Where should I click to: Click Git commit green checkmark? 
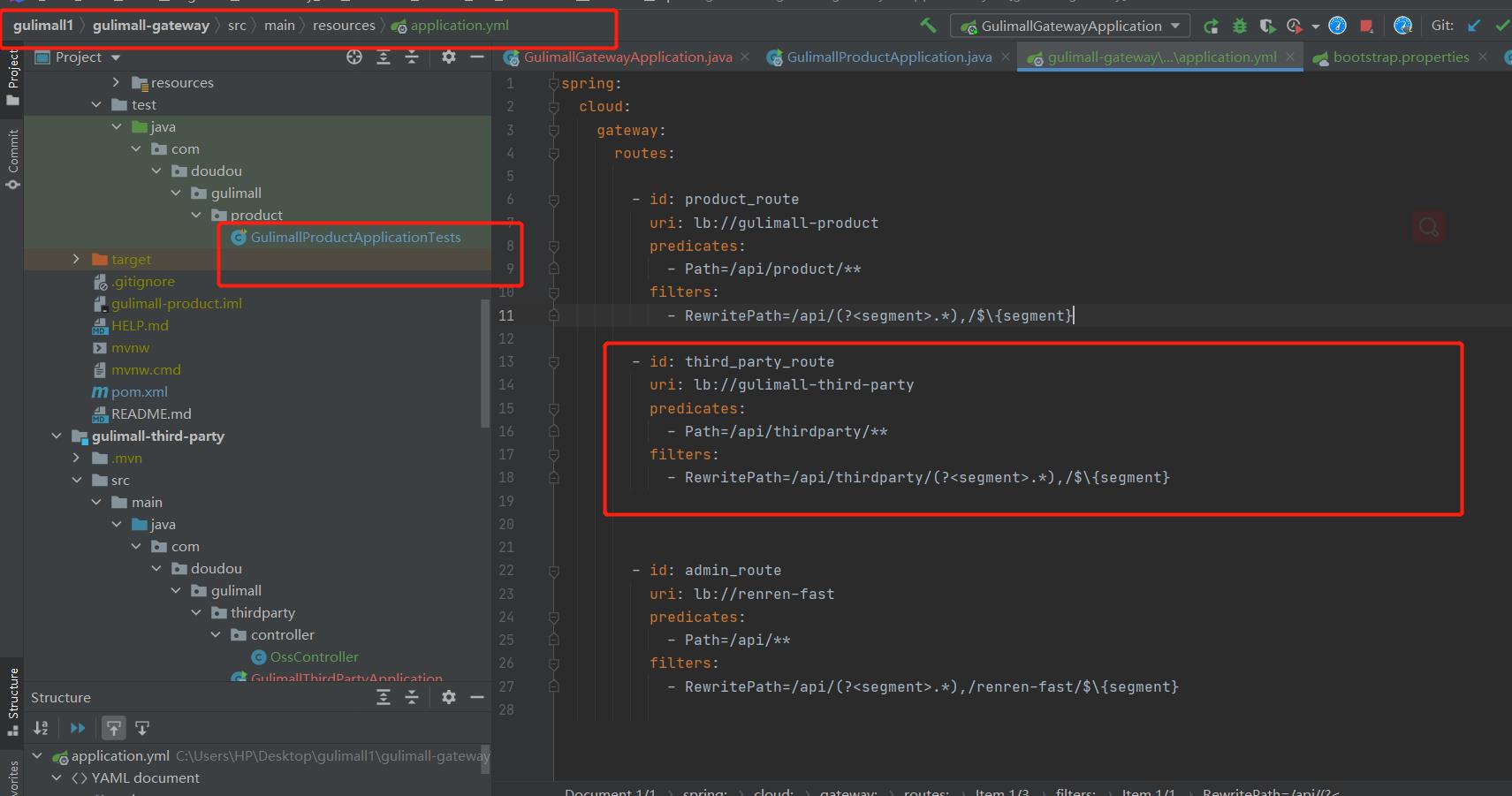click(x=1502, y=26)
